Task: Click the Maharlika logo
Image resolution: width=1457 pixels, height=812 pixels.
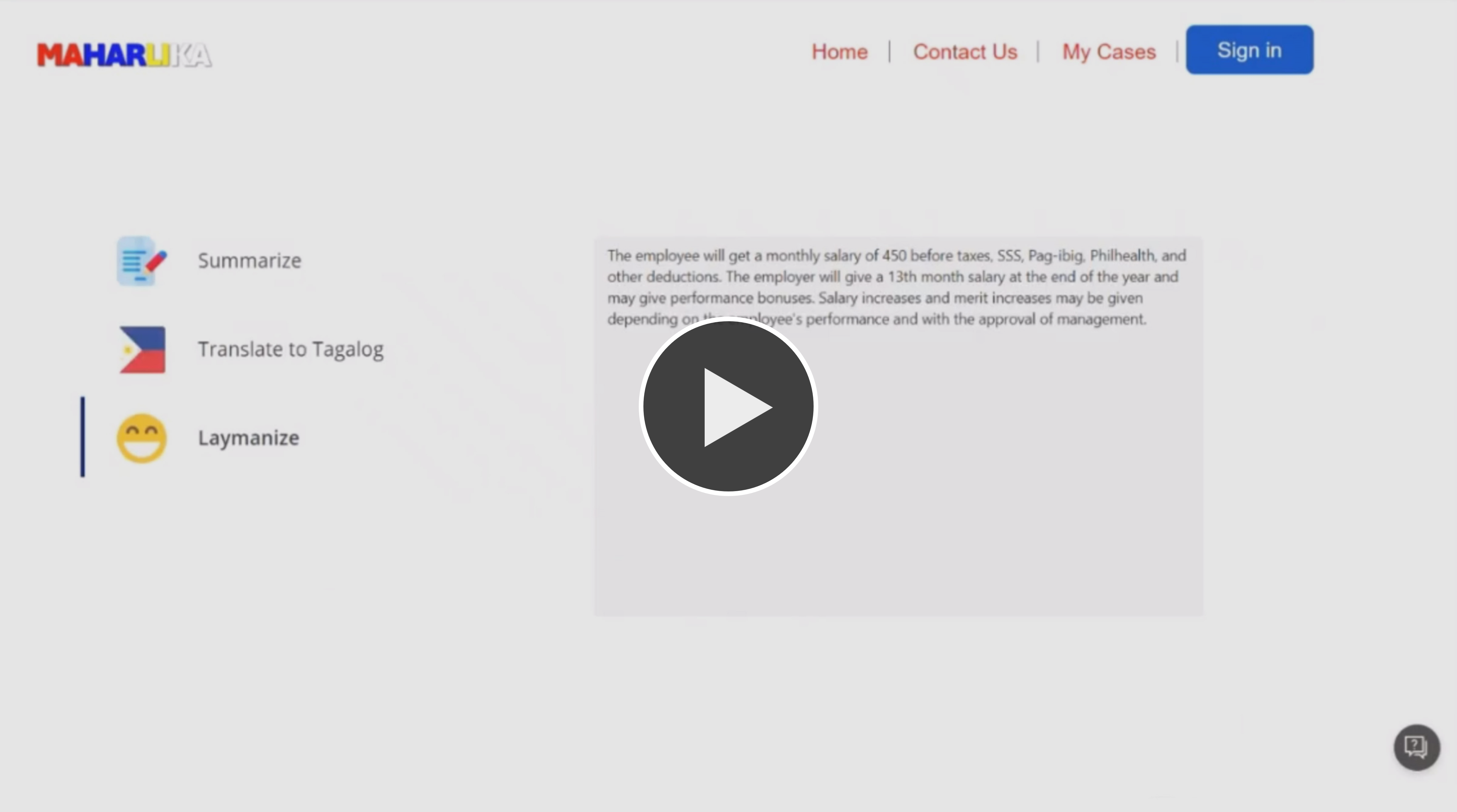Action: 125,55
